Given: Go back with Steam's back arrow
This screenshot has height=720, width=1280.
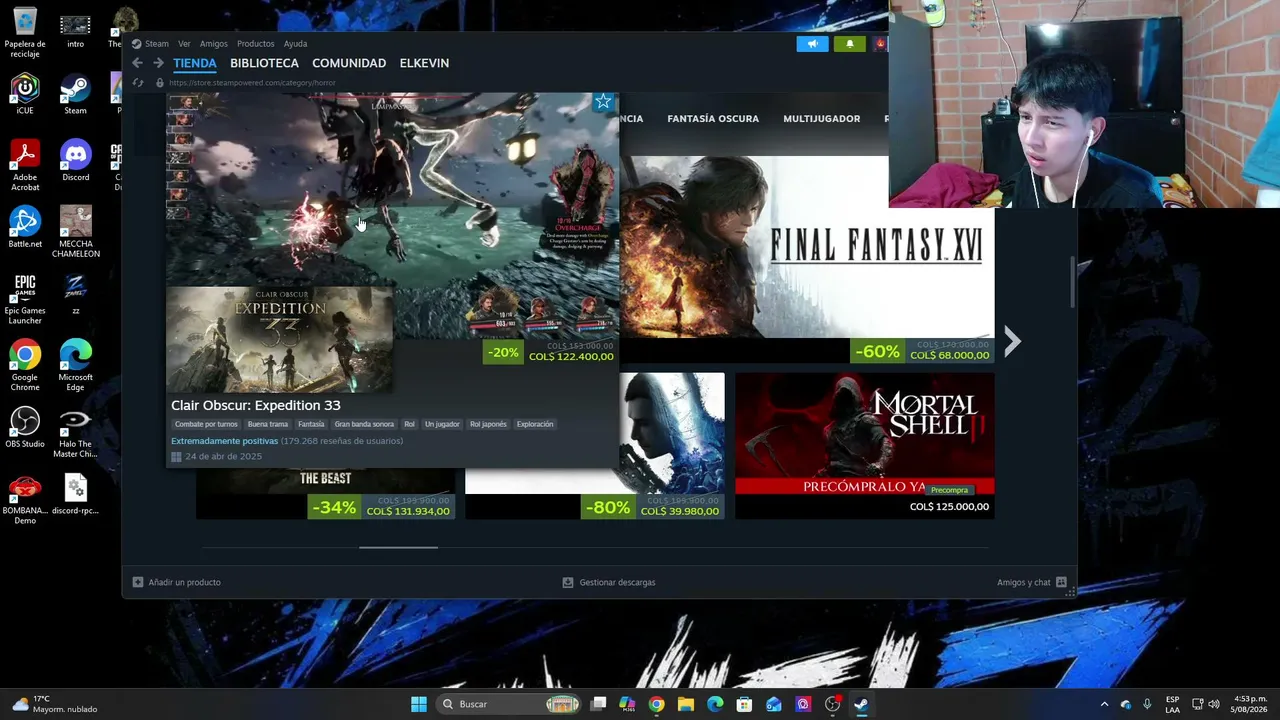Looking at the screenshot, I should point(138,63).
